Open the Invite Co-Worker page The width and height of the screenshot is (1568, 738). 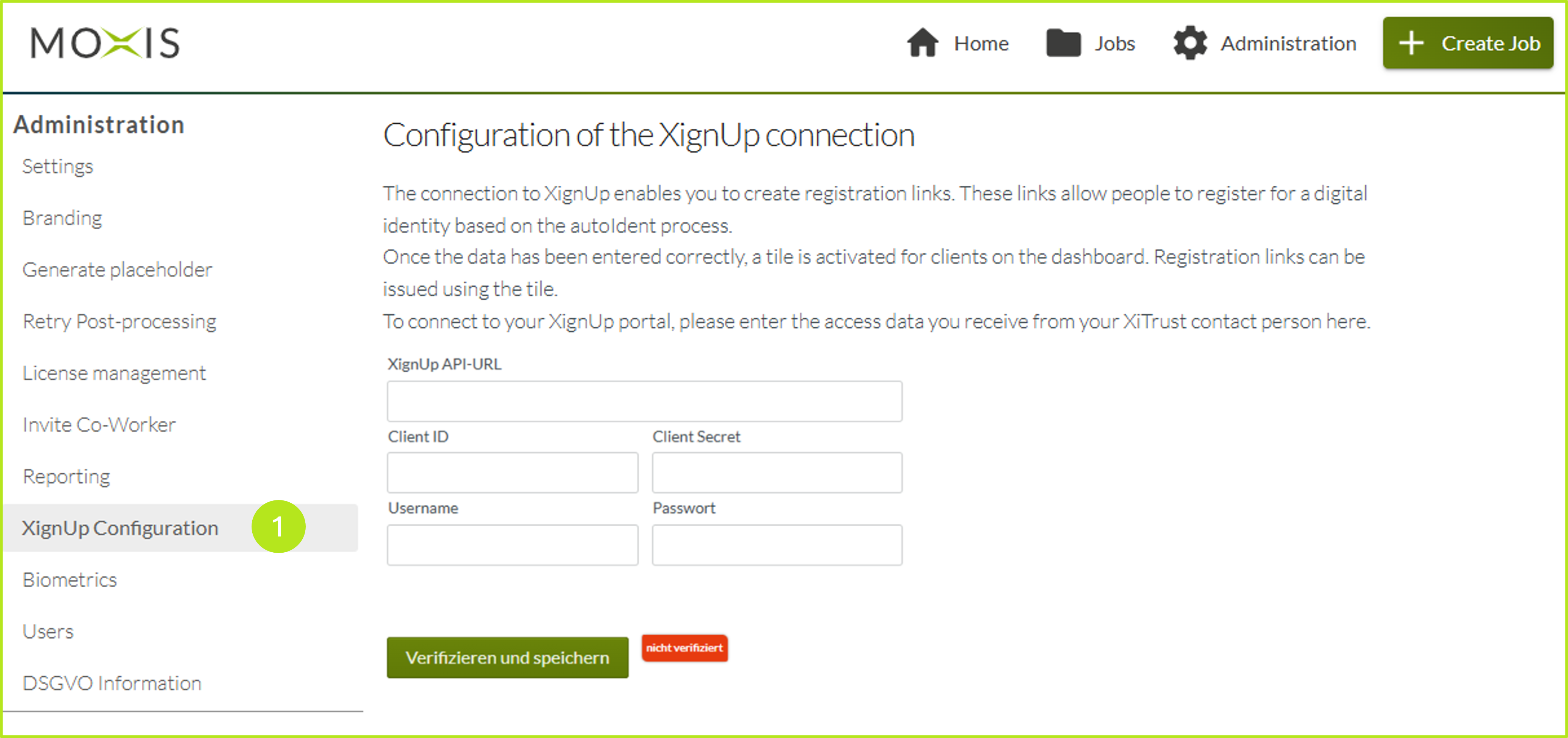click(x=99, y=425)
